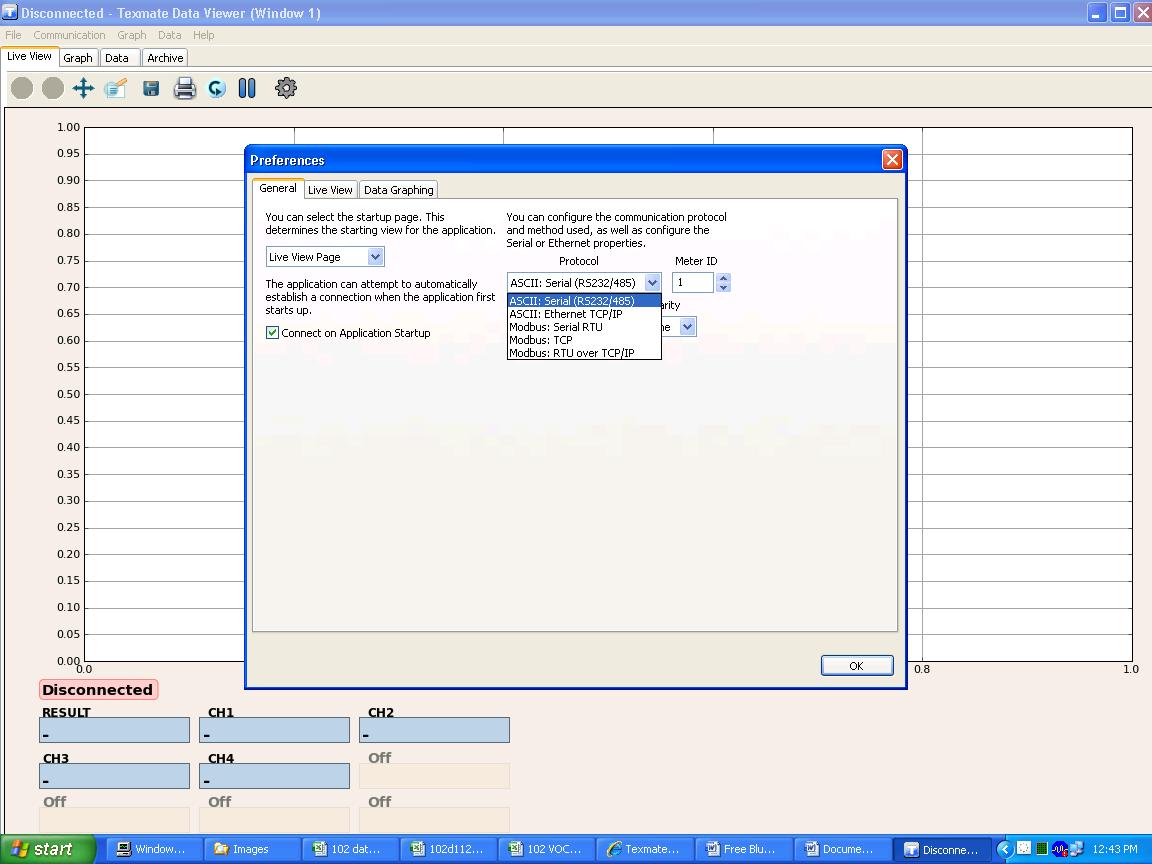This screenshot has width=1152, height=864.
Task: Click the Meter ID input field
Action: 694,283
